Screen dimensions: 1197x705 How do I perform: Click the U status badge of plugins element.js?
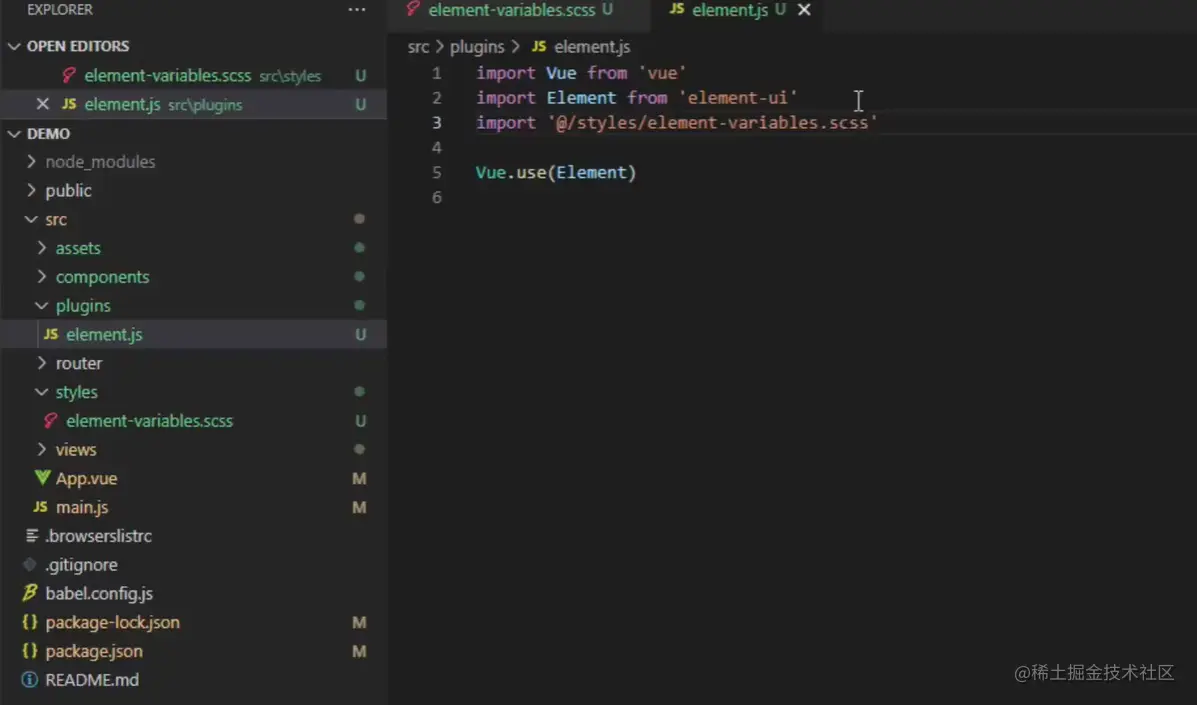(360, 334)
